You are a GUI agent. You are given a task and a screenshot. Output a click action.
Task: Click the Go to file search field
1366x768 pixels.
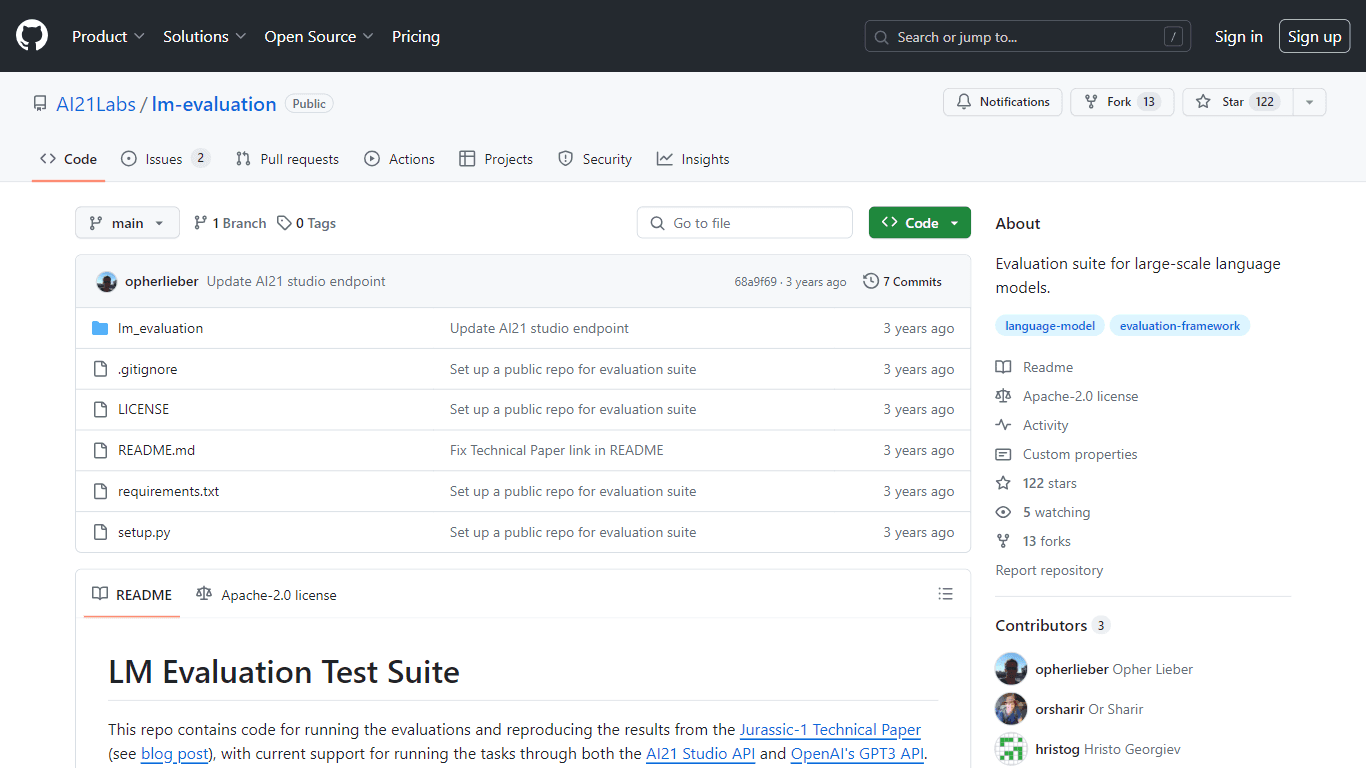745,223
